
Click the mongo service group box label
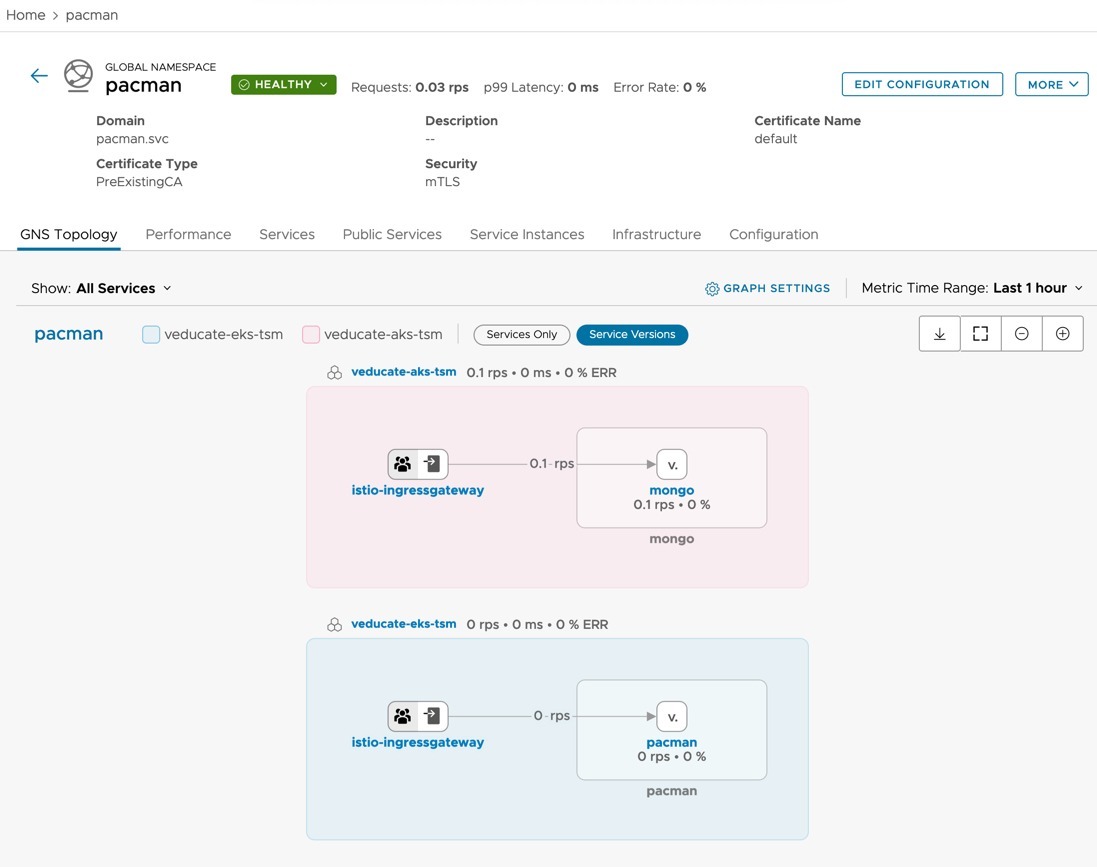pos(672,539)
